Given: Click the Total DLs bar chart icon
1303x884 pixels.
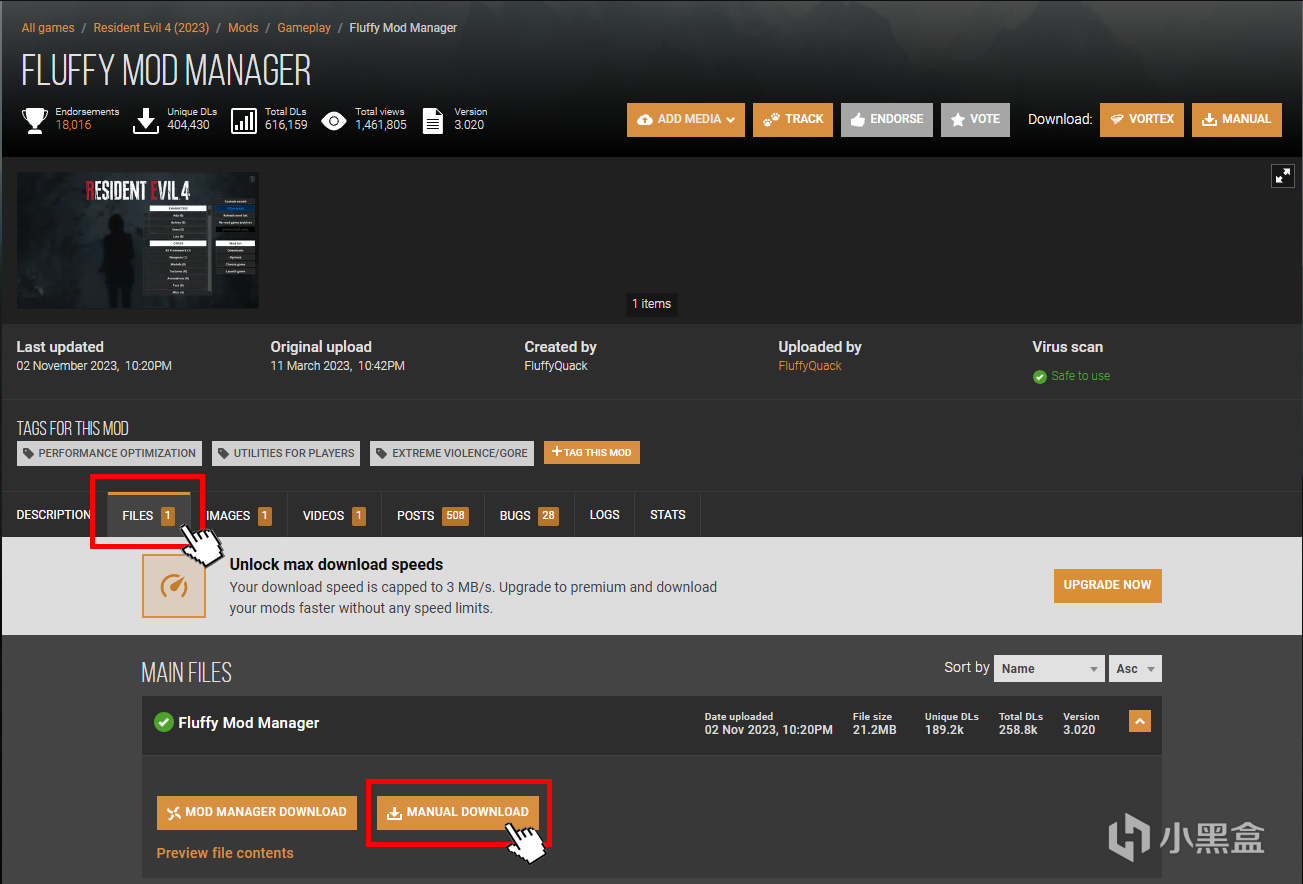Looking at the screenshot, I should (x=244, y=120).
